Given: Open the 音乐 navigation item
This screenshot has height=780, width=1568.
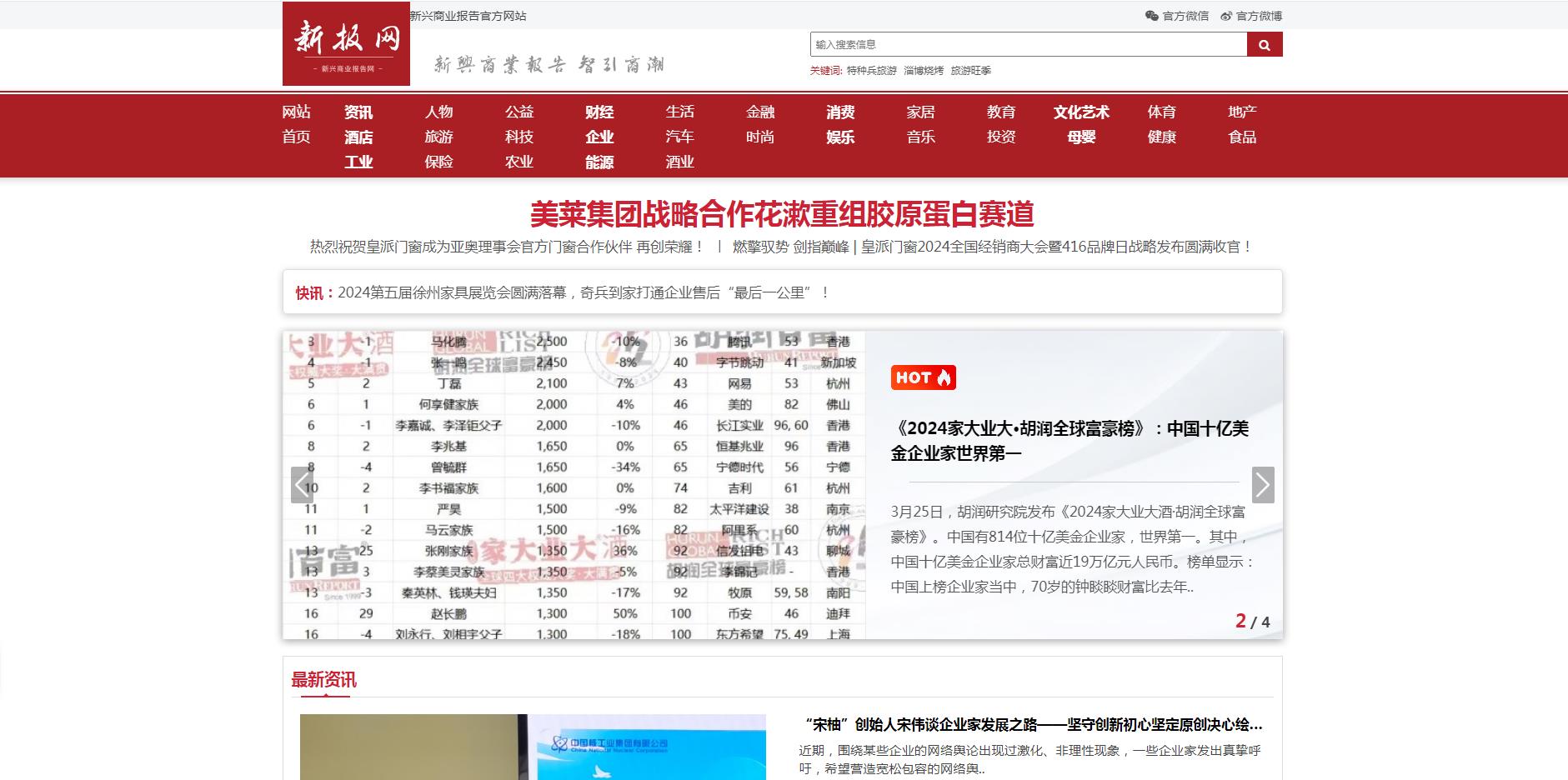Looking at the screenshot, I should [x=920, y=137].
